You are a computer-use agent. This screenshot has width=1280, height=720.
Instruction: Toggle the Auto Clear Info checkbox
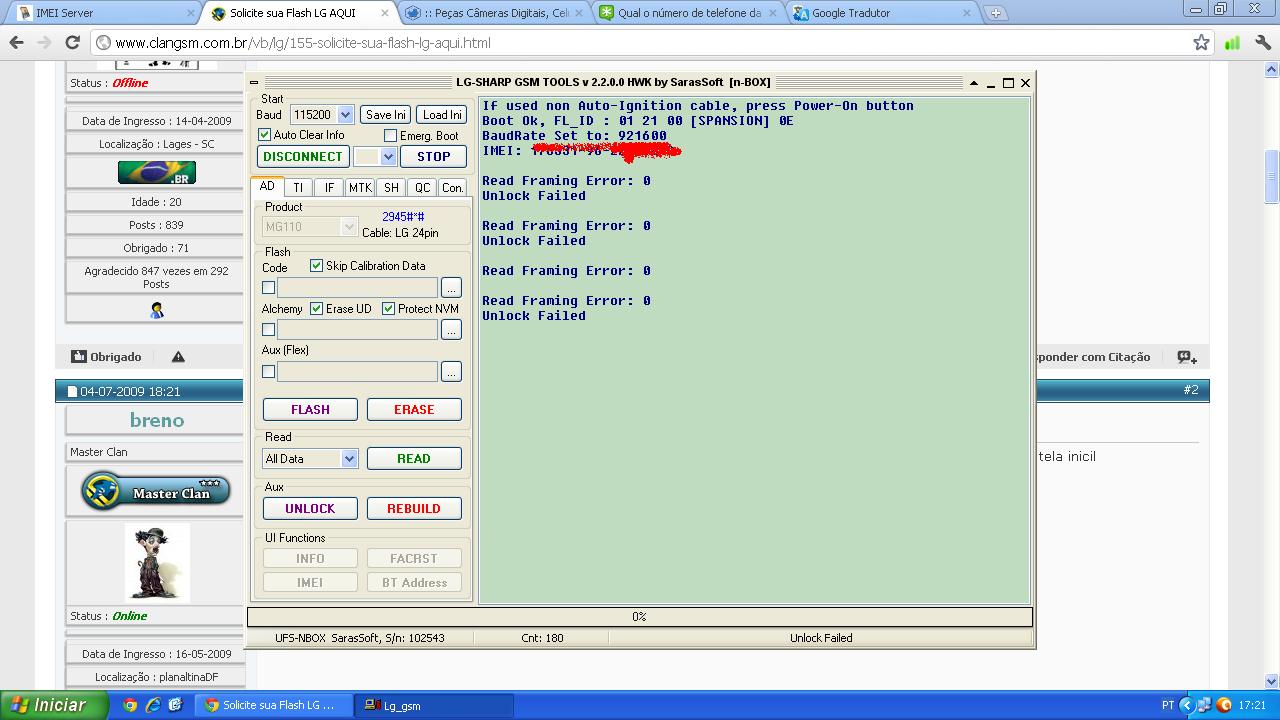pyautogui.click(x=264, y=135)
